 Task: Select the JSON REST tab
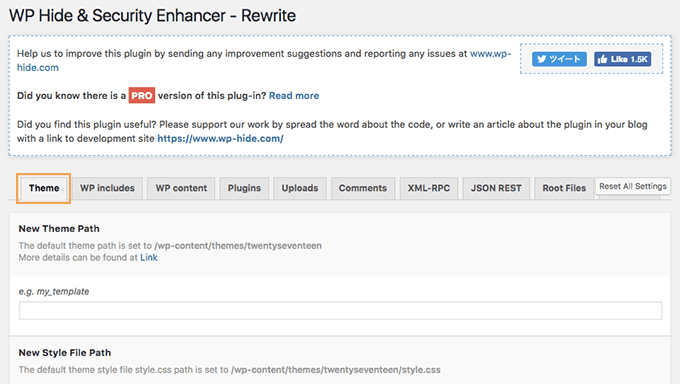(x=496, y=188)
